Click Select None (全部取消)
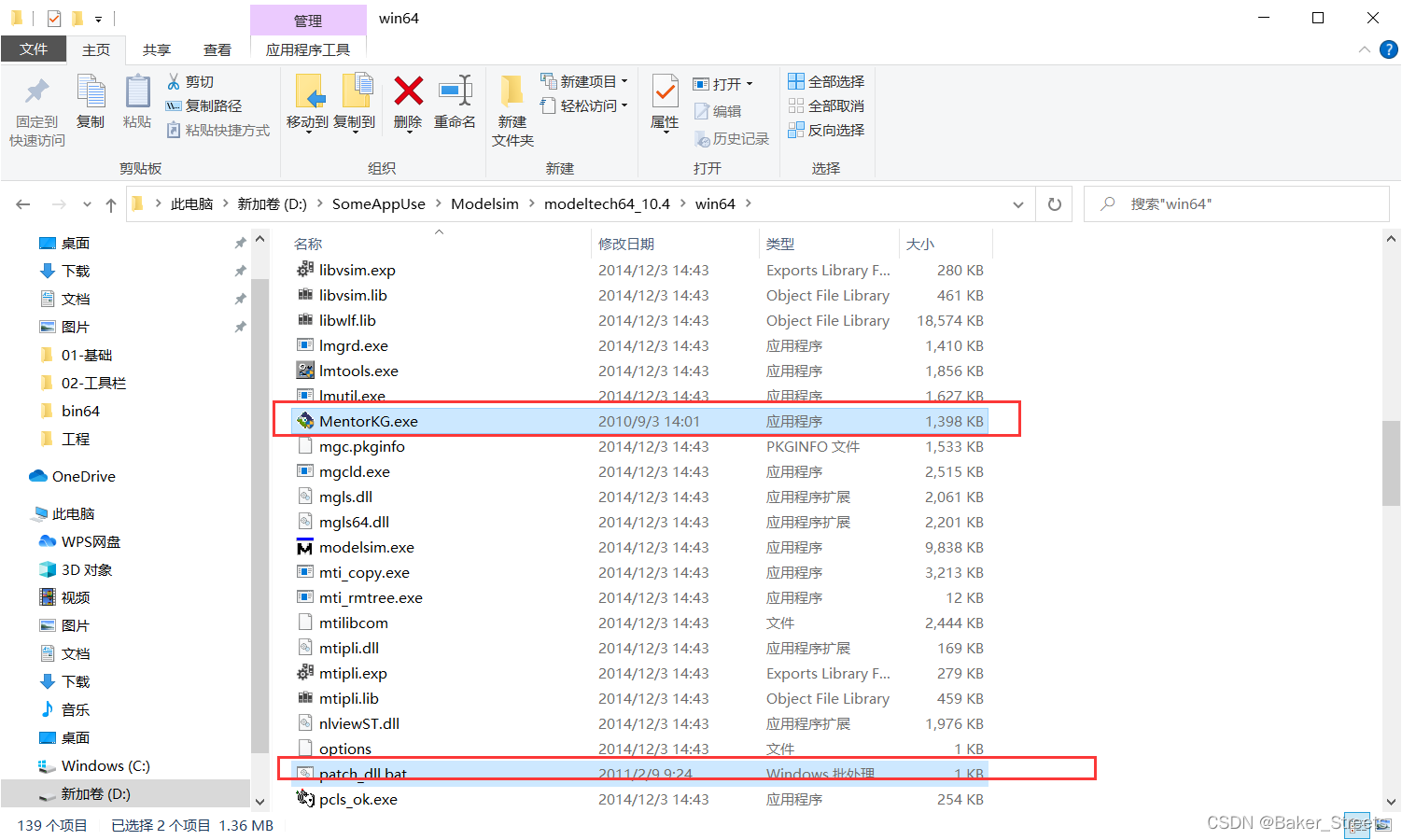This screenshot has height=840, width=1402. pyautogui.click(x=826, y=106)
